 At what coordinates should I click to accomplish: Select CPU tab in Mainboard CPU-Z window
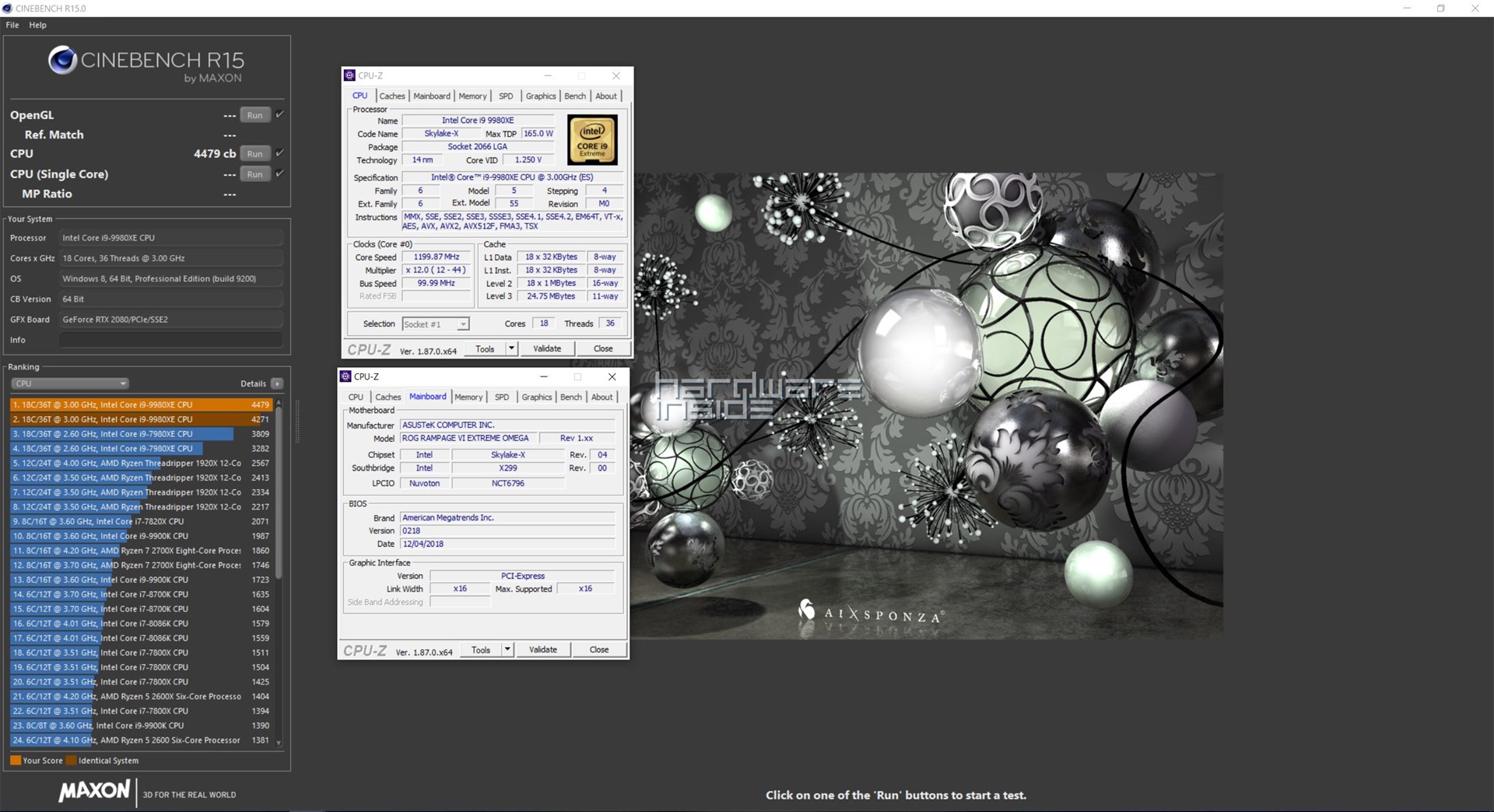click(x=356, y=397)
